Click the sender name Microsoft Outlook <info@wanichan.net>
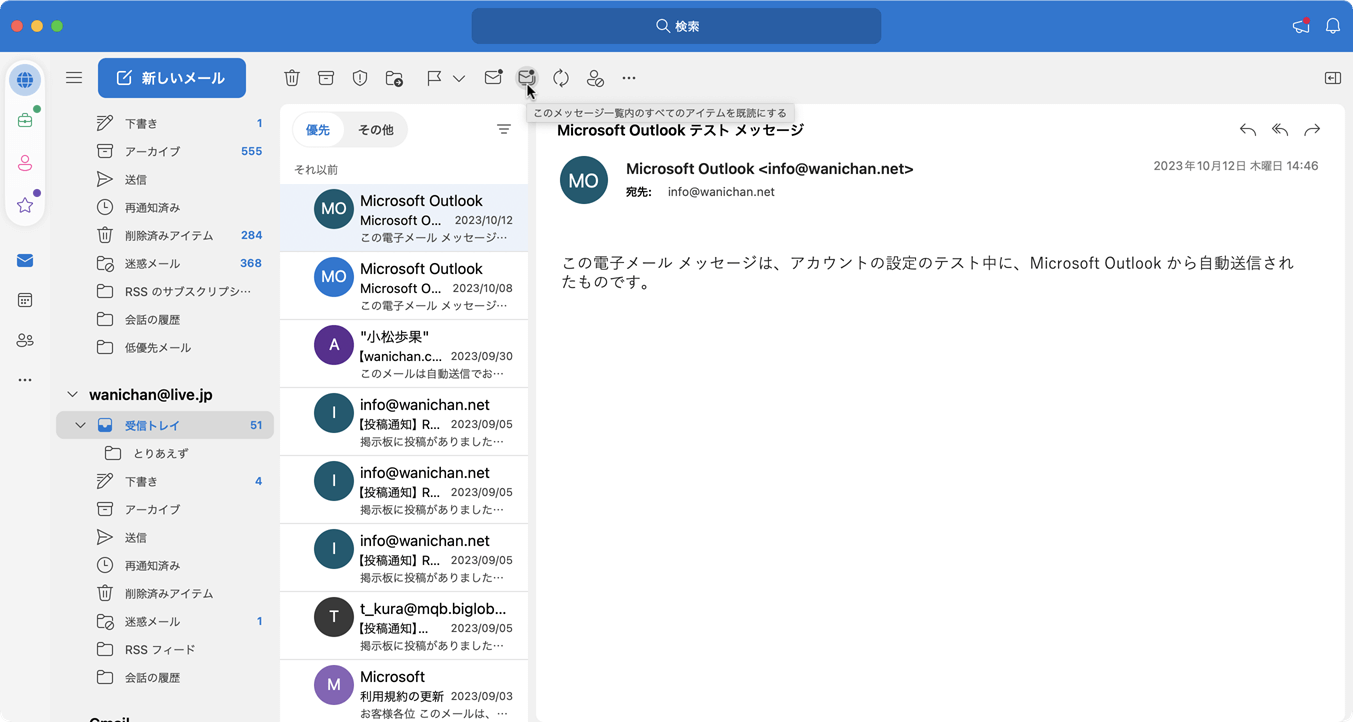 coord(770,169)
